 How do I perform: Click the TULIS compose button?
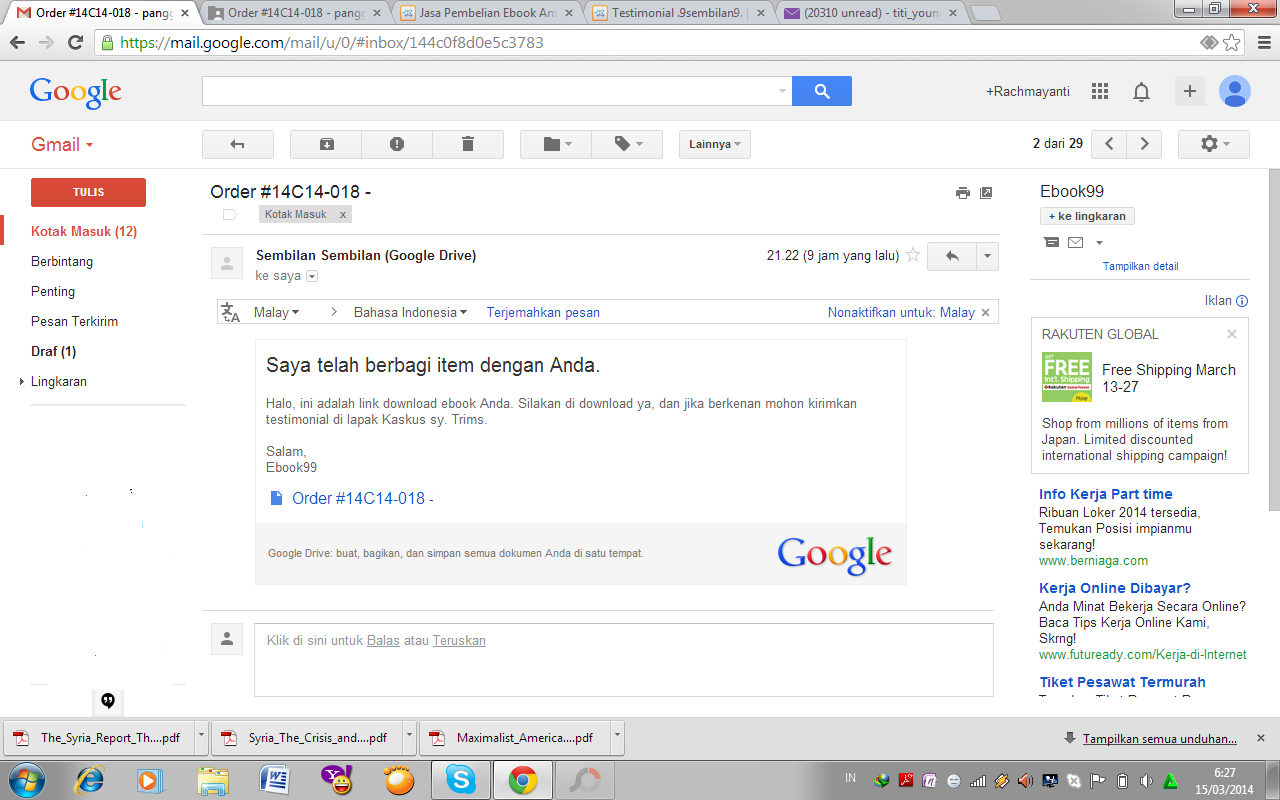pyautogui.click(x=88, y=192)
